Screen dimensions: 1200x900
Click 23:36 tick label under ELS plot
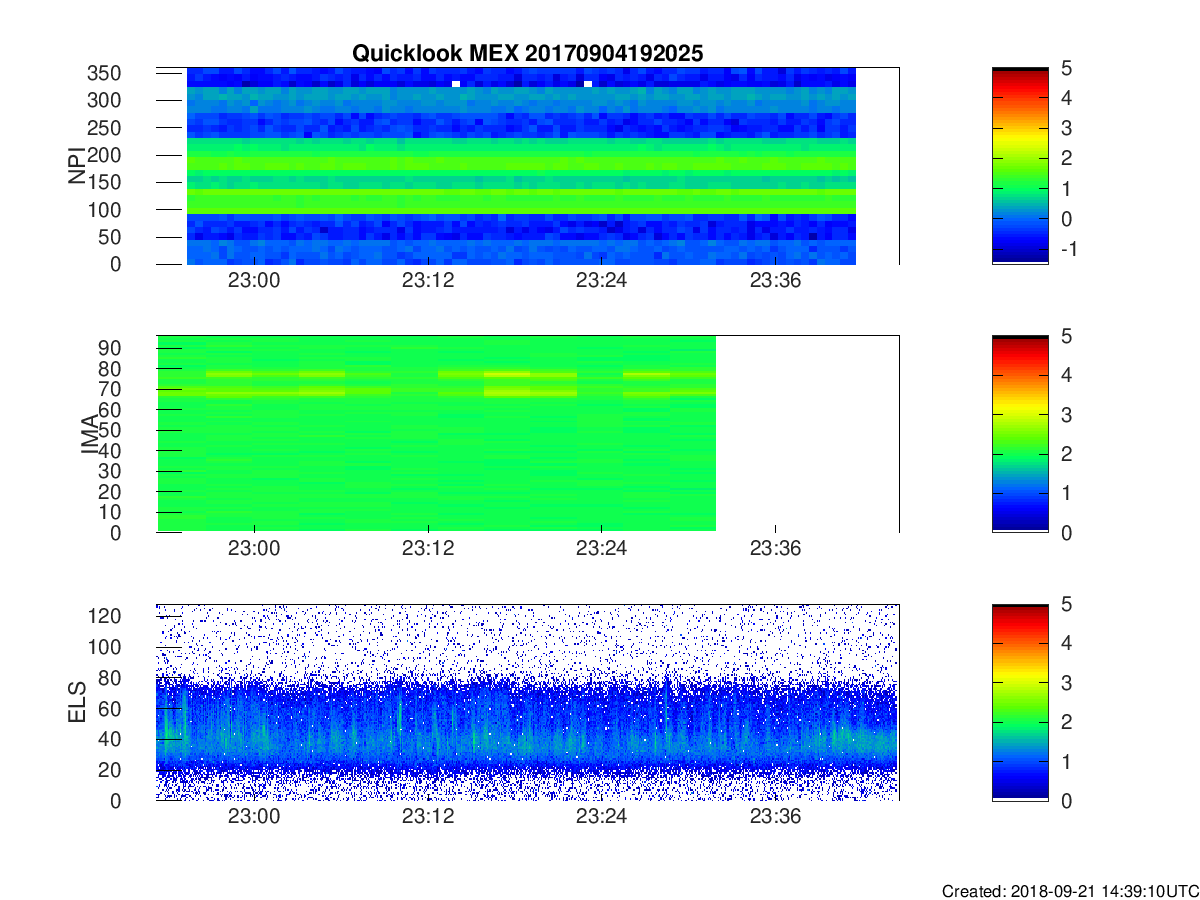tap(775, 818)
